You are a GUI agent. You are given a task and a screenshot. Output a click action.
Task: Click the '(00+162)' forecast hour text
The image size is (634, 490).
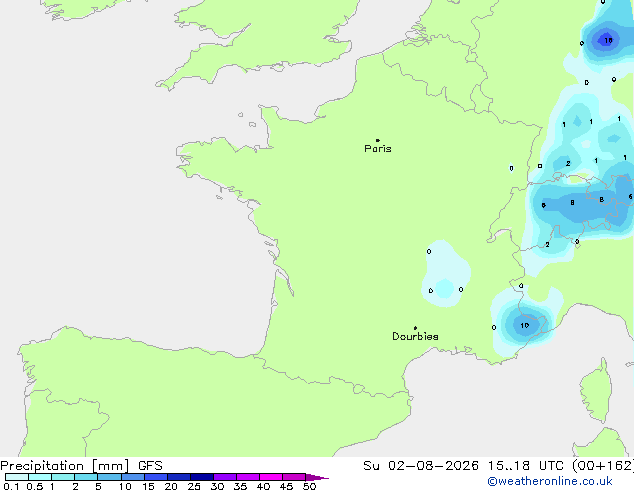[x=603, y=466]
